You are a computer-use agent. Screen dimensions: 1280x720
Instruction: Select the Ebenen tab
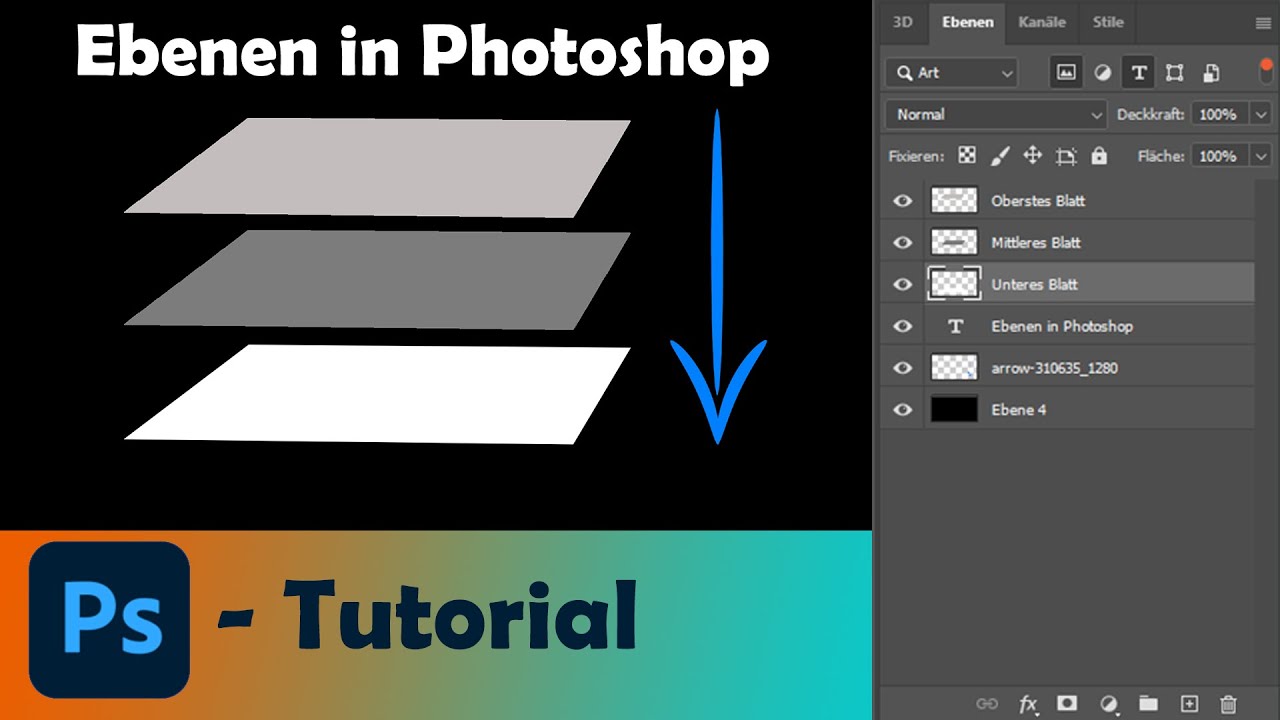(968, 22)
